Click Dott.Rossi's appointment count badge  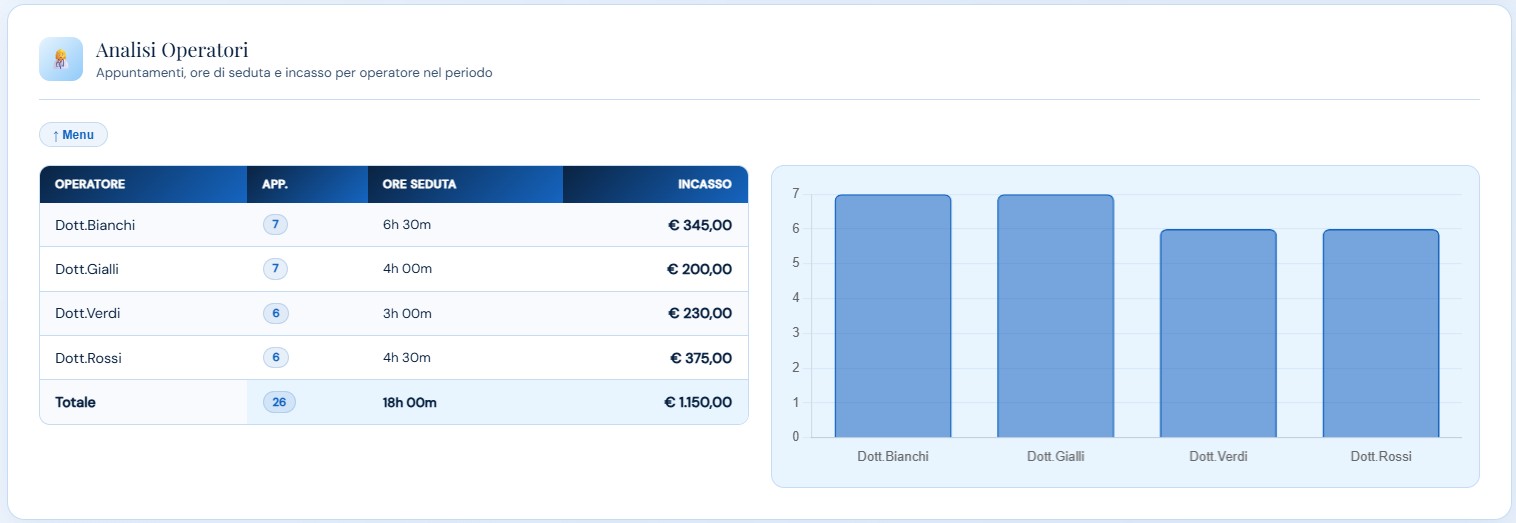click(275, 358)
